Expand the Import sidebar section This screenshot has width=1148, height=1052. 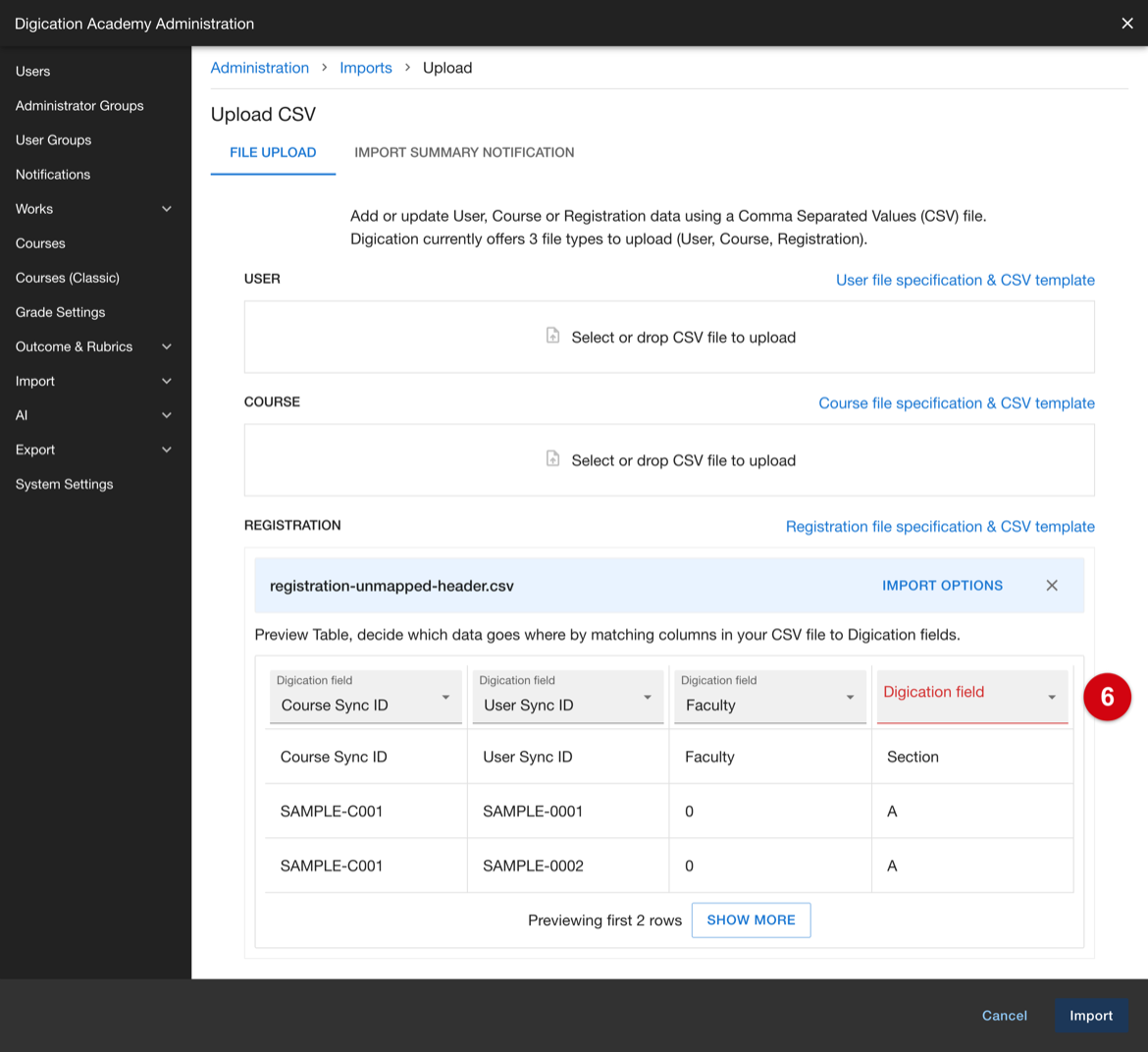tap(166, 382)
